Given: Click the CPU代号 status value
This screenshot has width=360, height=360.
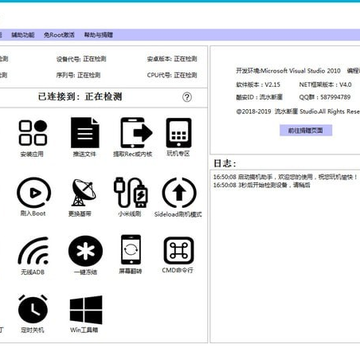Looking at the screenshot, I should pos(185,75).
